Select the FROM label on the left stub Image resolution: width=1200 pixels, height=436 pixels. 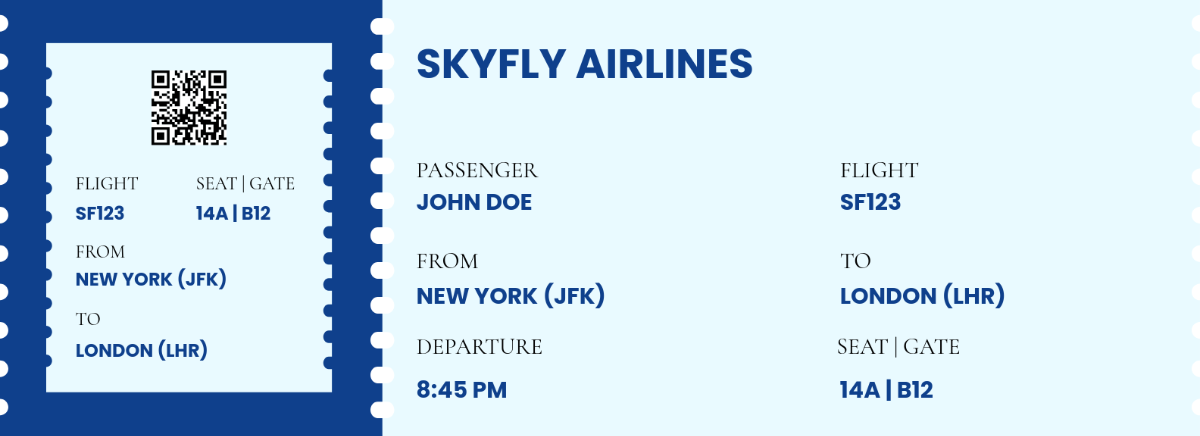coord(101,252)
